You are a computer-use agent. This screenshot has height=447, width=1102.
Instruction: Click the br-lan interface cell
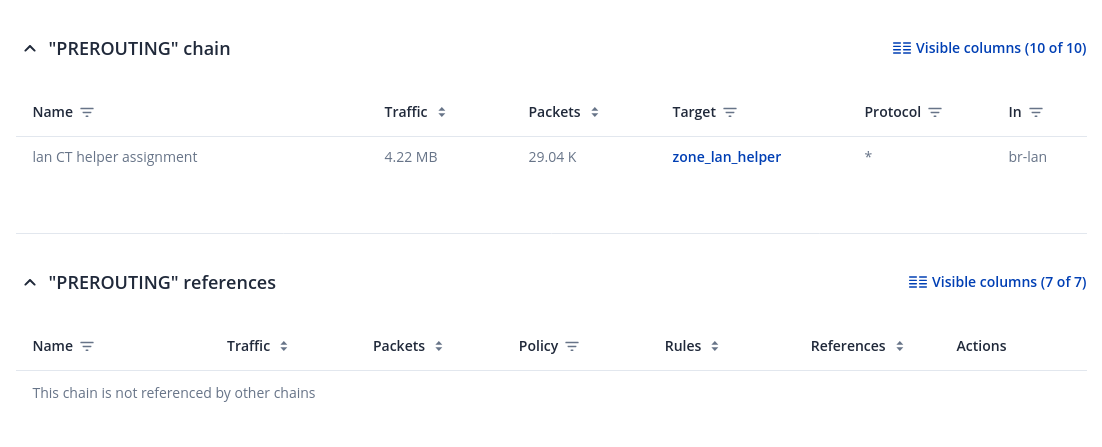(1027, 157)
